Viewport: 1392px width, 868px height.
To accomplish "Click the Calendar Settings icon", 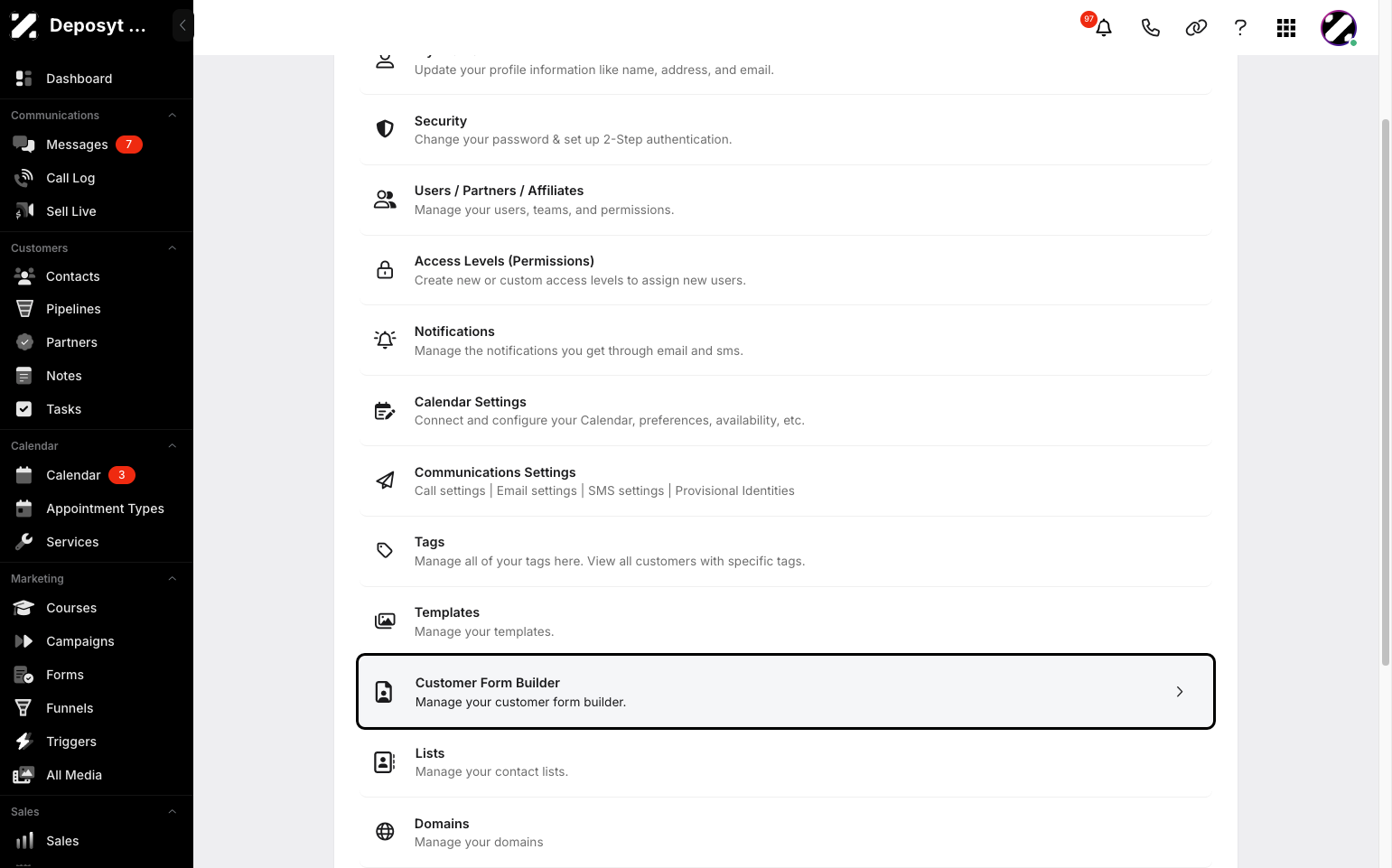I will 385,411.
